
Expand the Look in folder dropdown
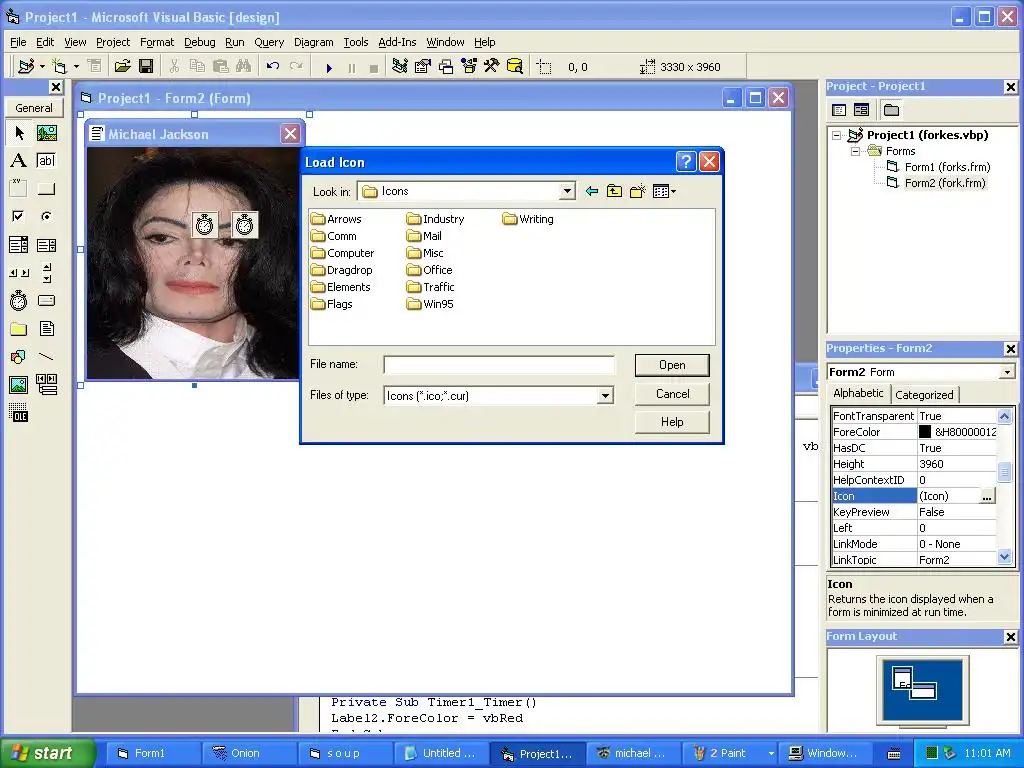point(567,191)
